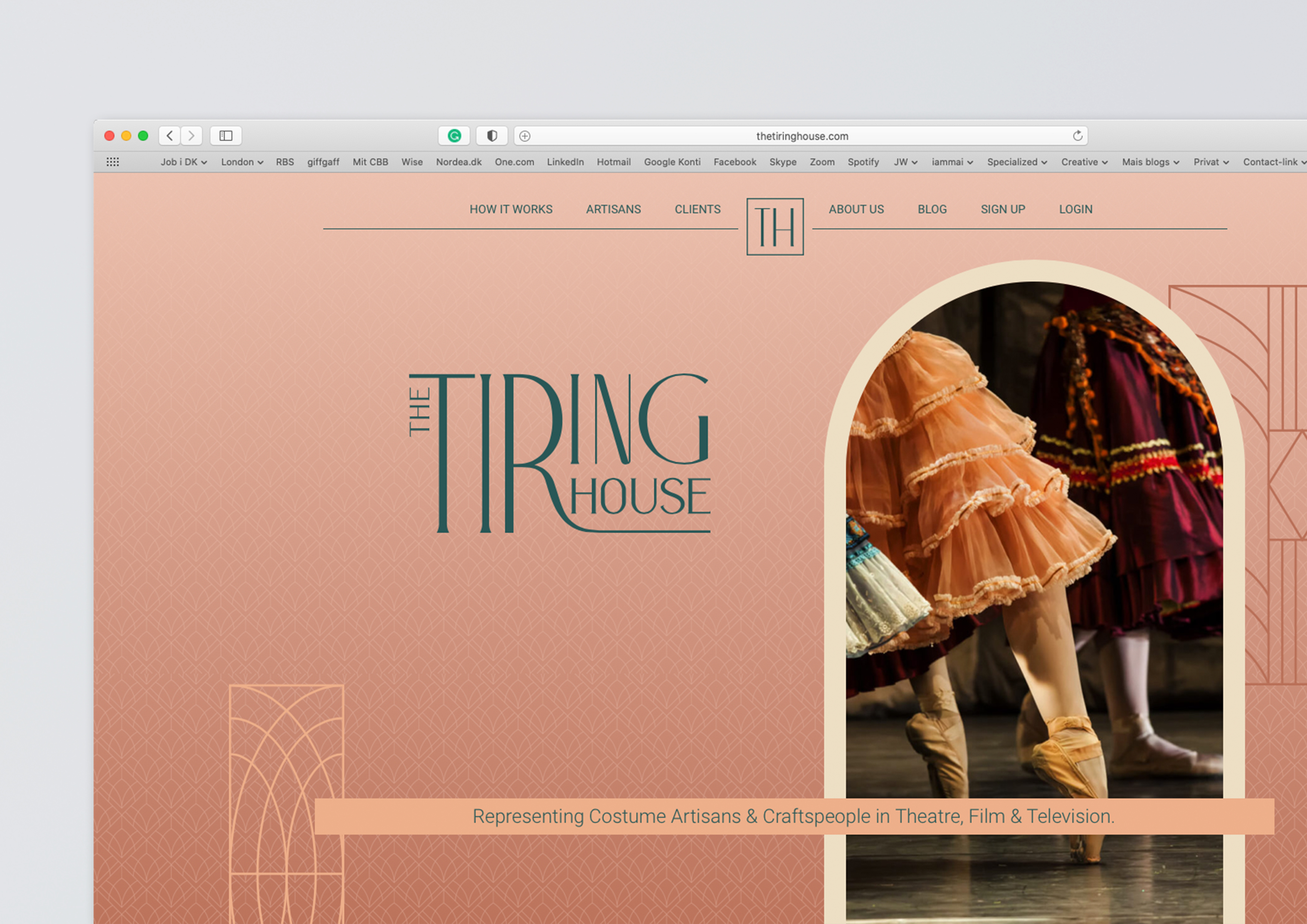Expand the Job i DK bookmarks folder
This screenshot has width=1307, height=924.
click(x=184, y=162)
